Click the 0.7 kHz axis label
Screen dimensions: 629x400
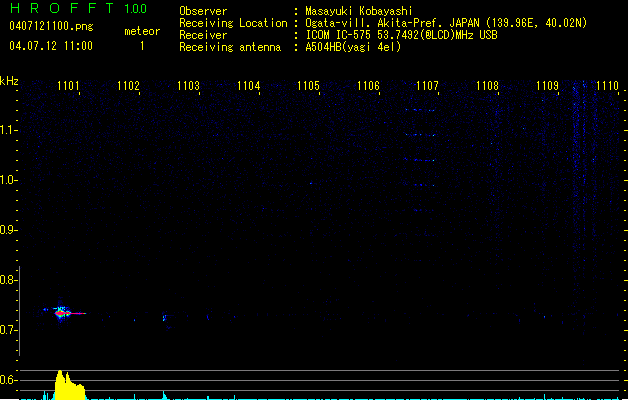tap(8, 330)
